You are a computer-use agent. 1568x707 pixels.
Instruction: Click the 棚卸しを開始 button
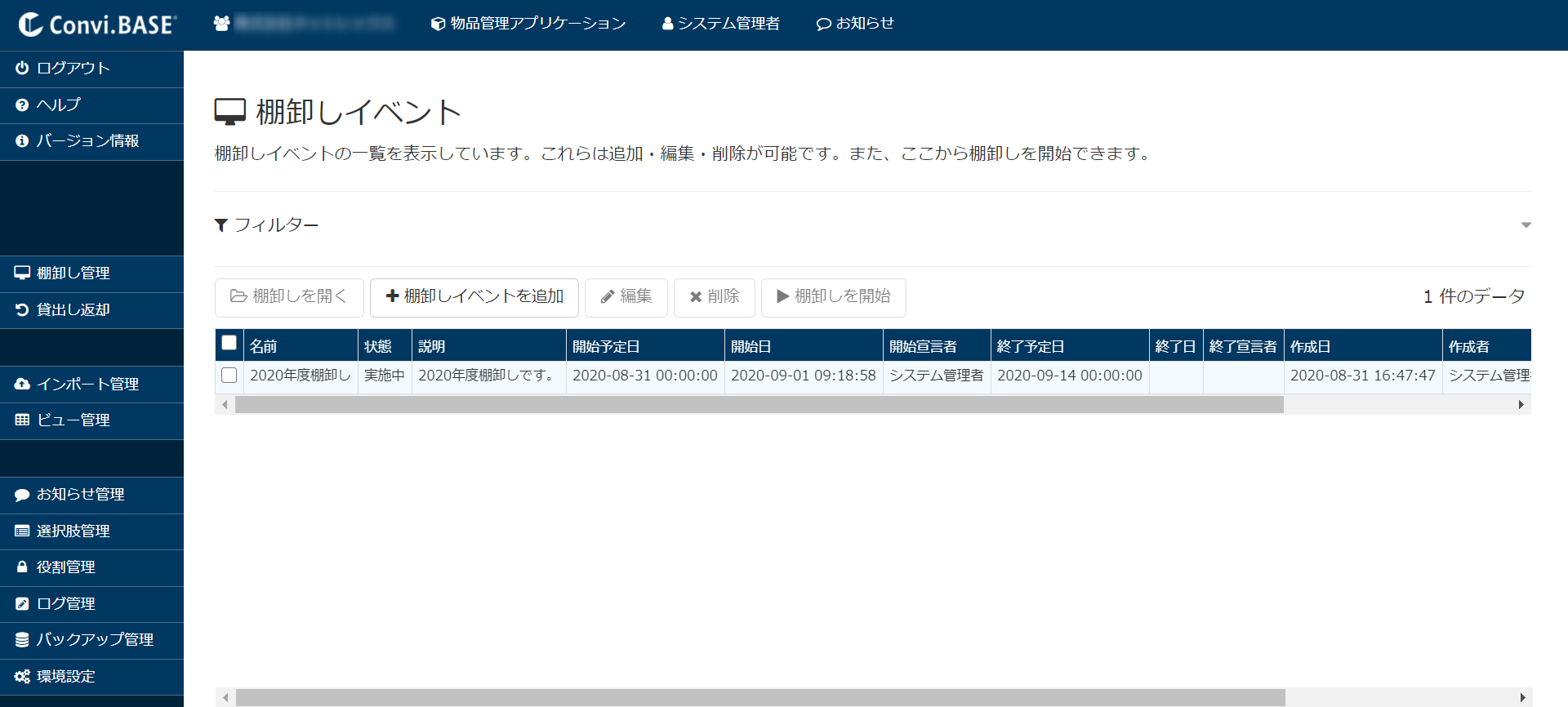coord(834,297)
